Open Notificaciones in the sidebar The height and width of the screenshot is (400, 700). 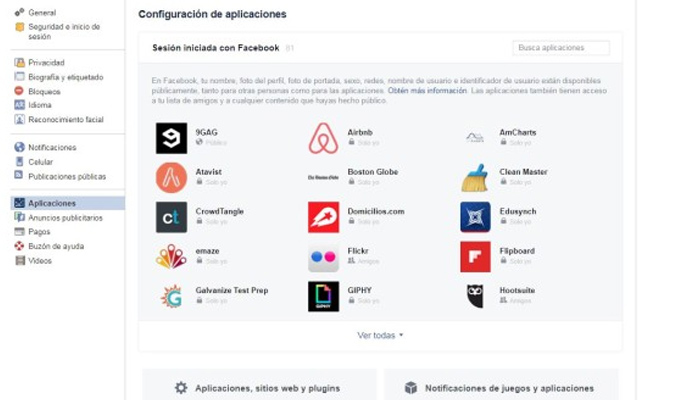point(52,147)
